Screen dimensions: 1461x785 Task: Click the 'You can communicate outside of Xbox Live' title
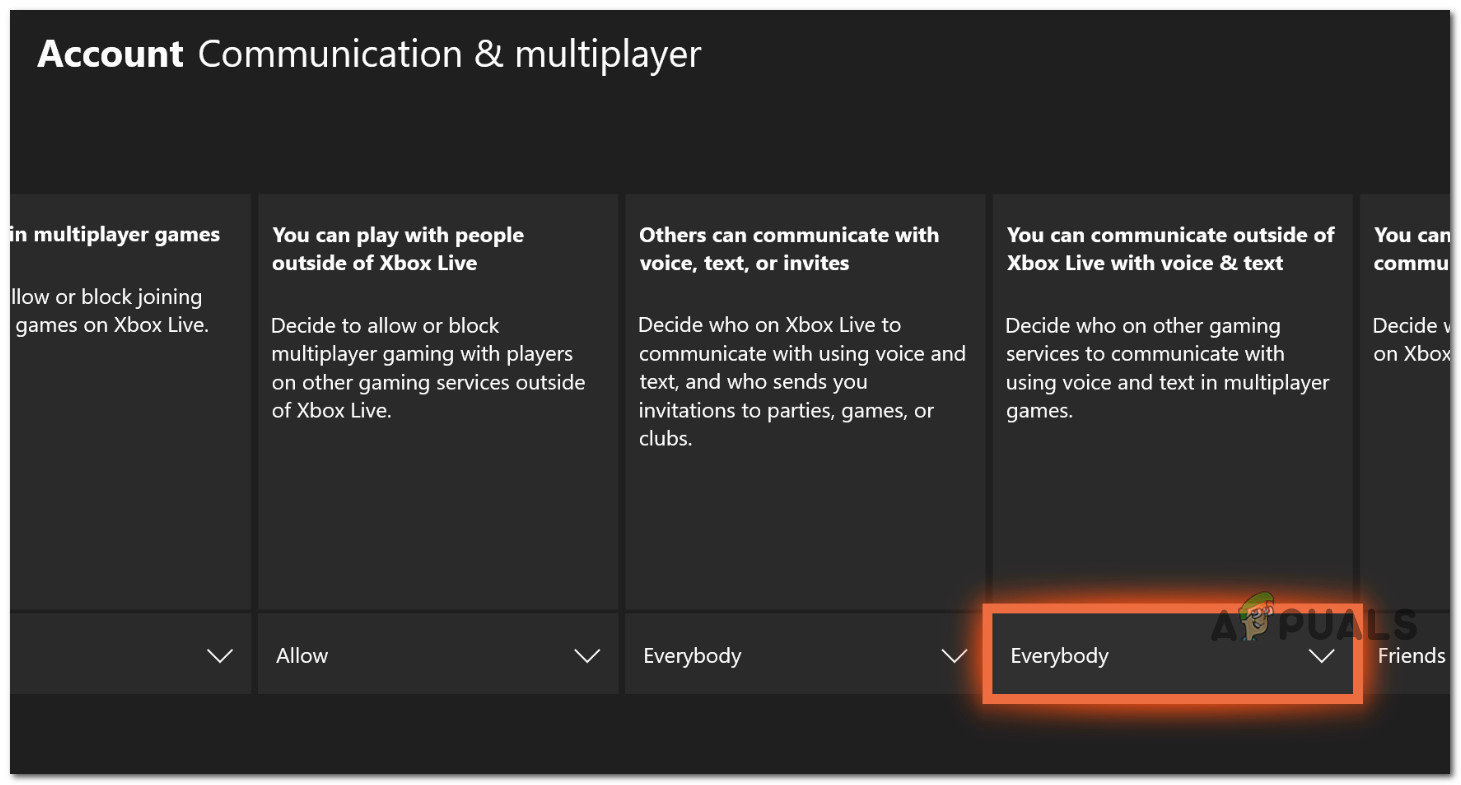click(1169, 249)
